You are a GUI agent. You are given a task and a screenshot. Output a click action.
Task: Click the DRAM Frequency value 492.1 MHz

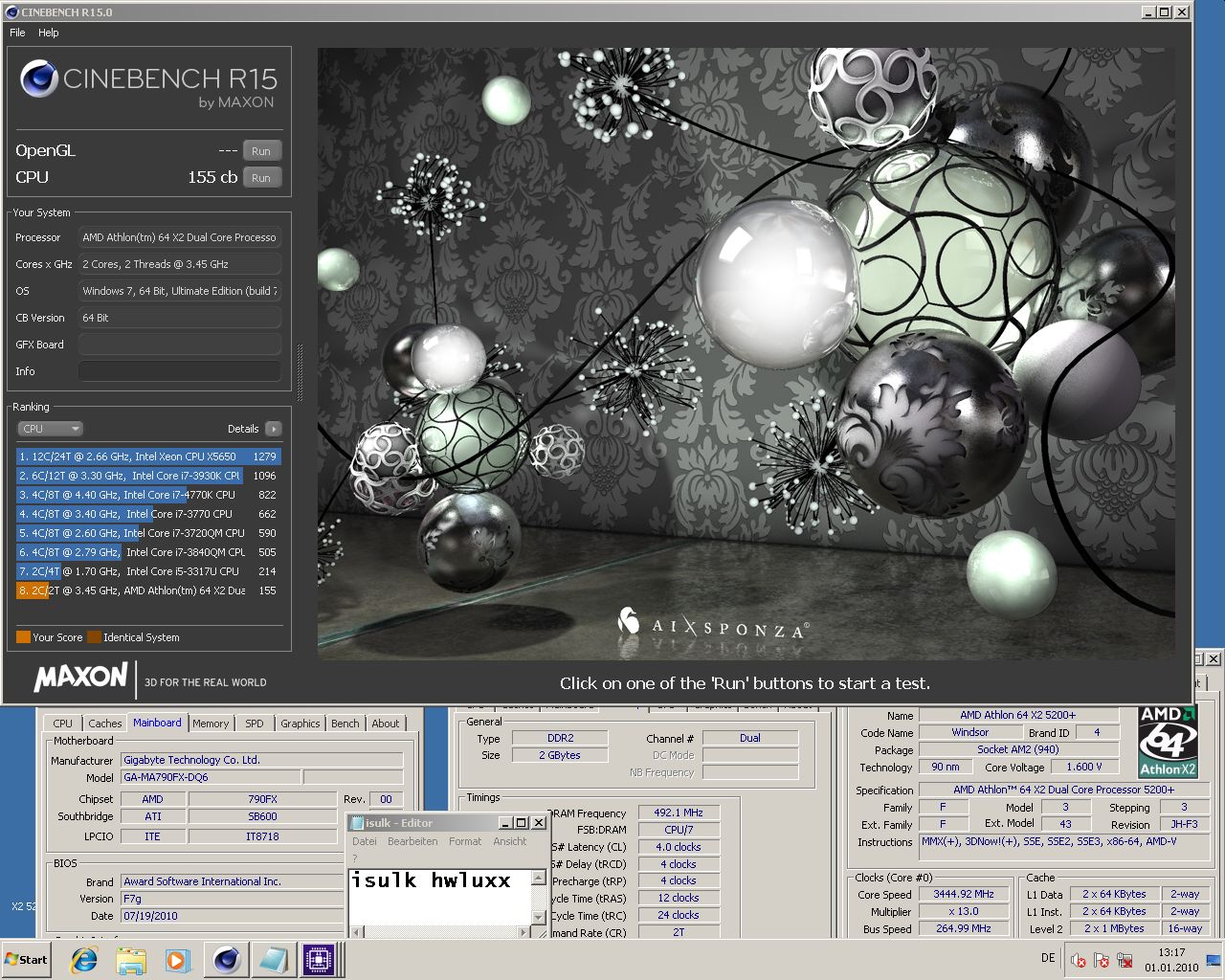(679, 813)
